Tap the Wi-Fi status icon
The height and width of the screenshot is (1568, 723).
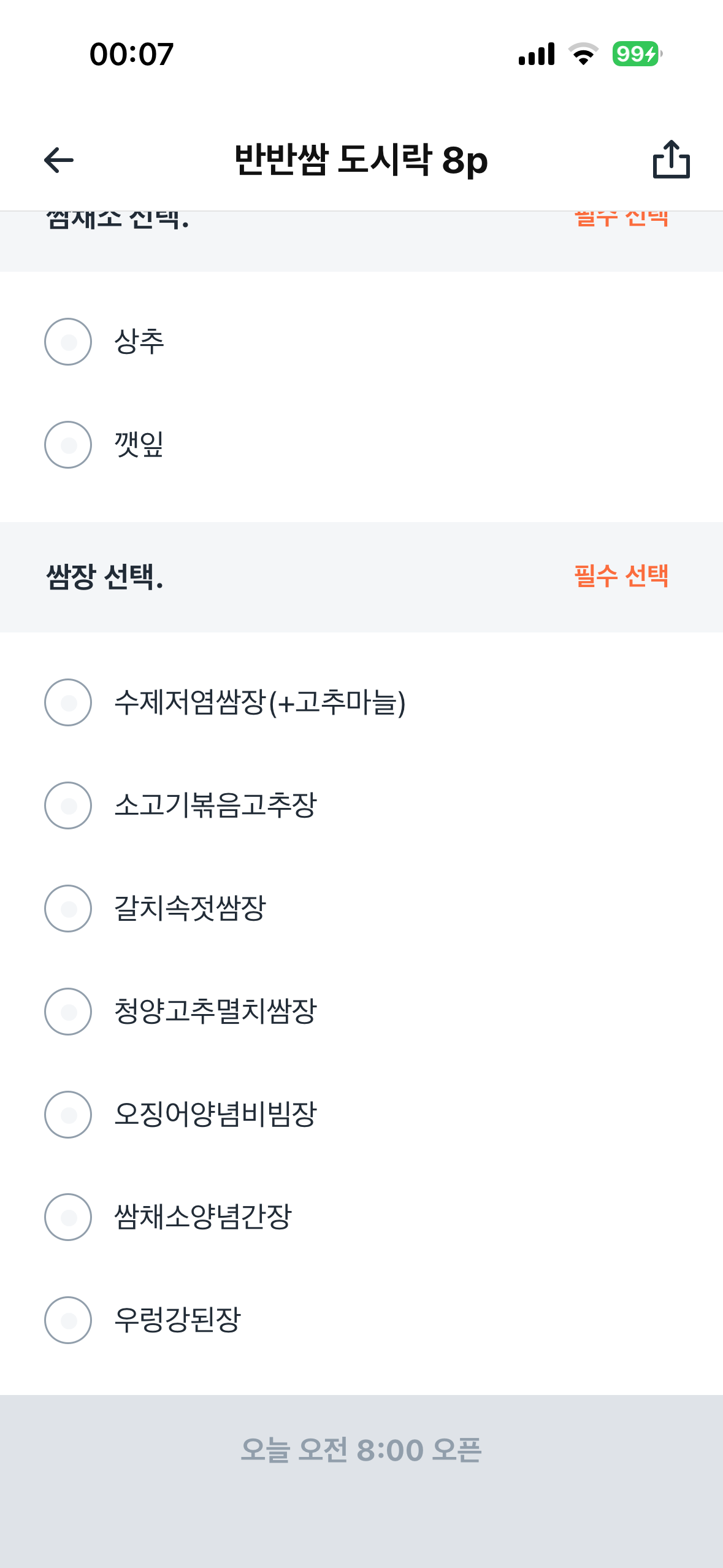click(x=583, y=54)
